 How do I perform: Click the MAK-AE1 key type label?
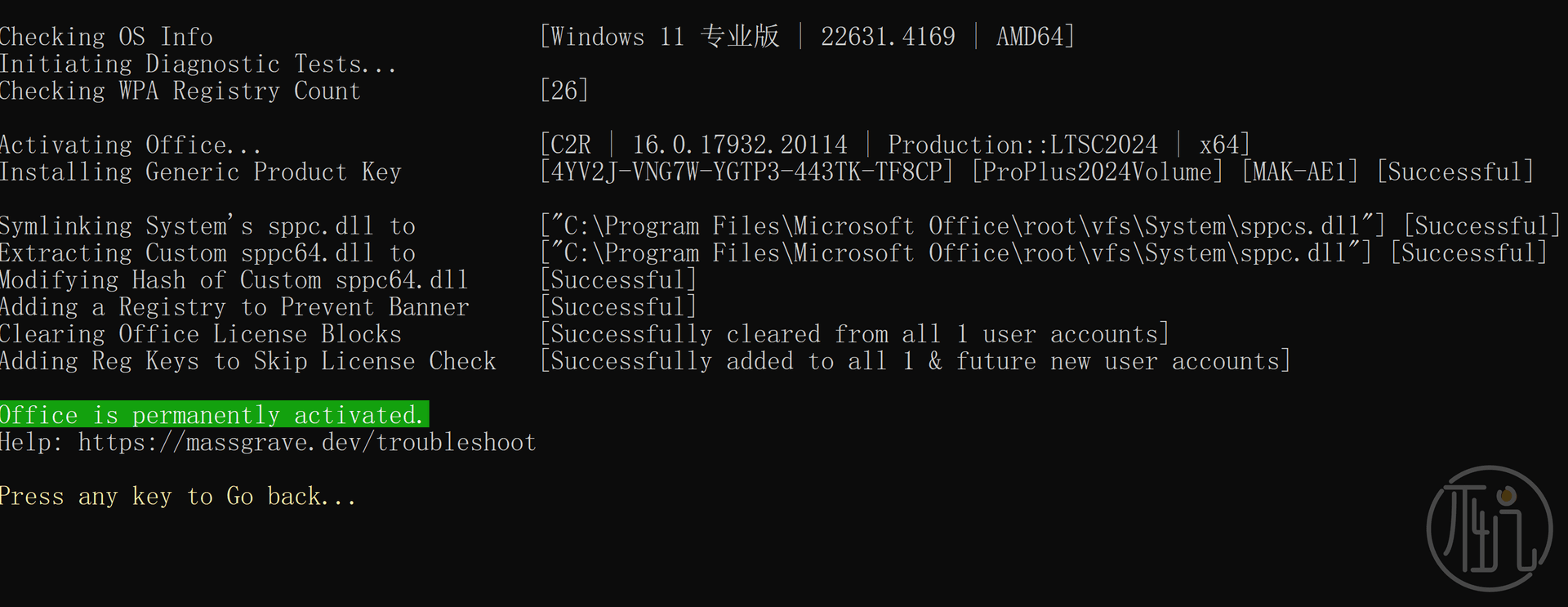click(x=1299, y=172)
